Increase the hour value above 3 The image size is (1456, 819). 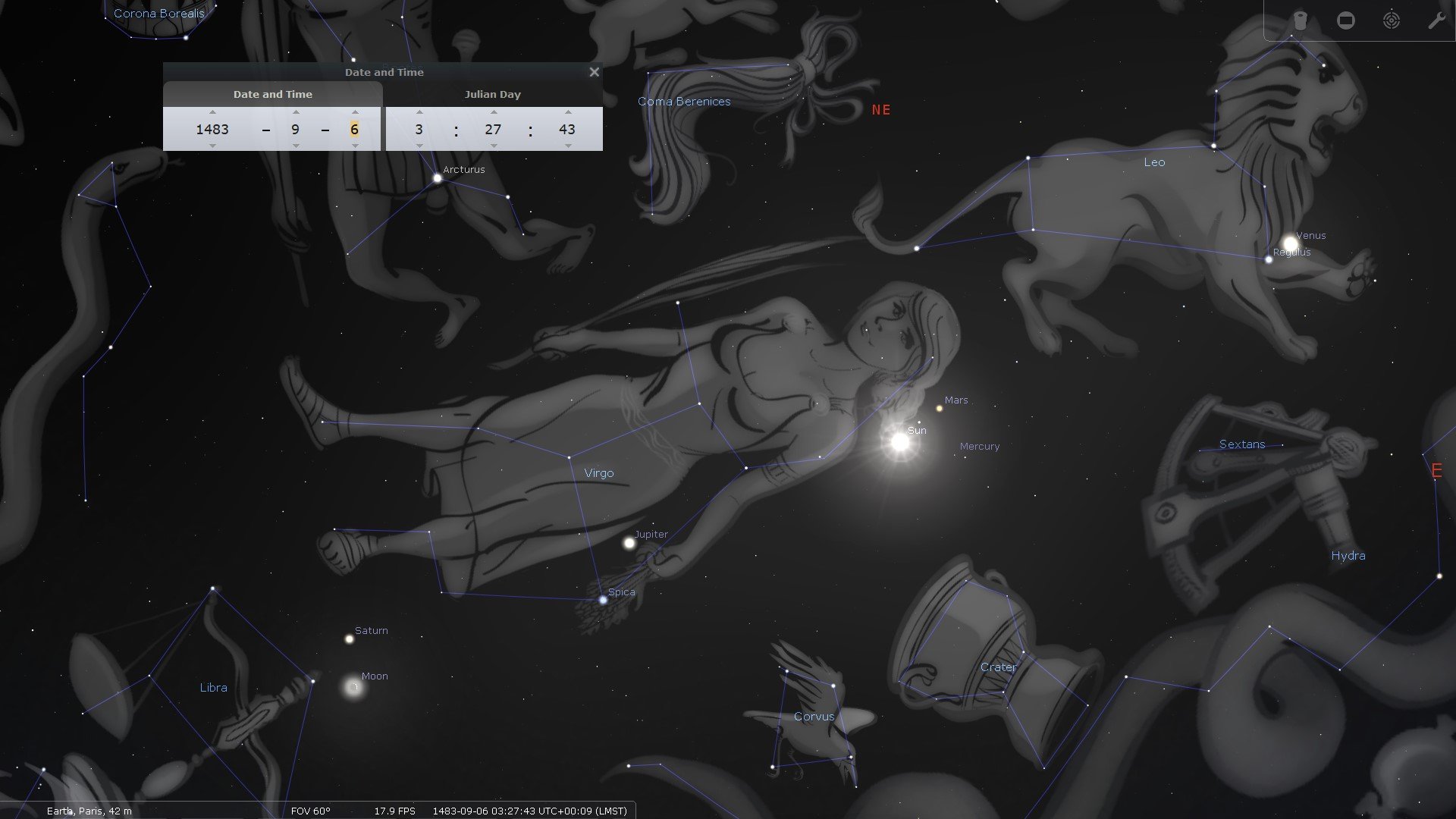(419, 112)
